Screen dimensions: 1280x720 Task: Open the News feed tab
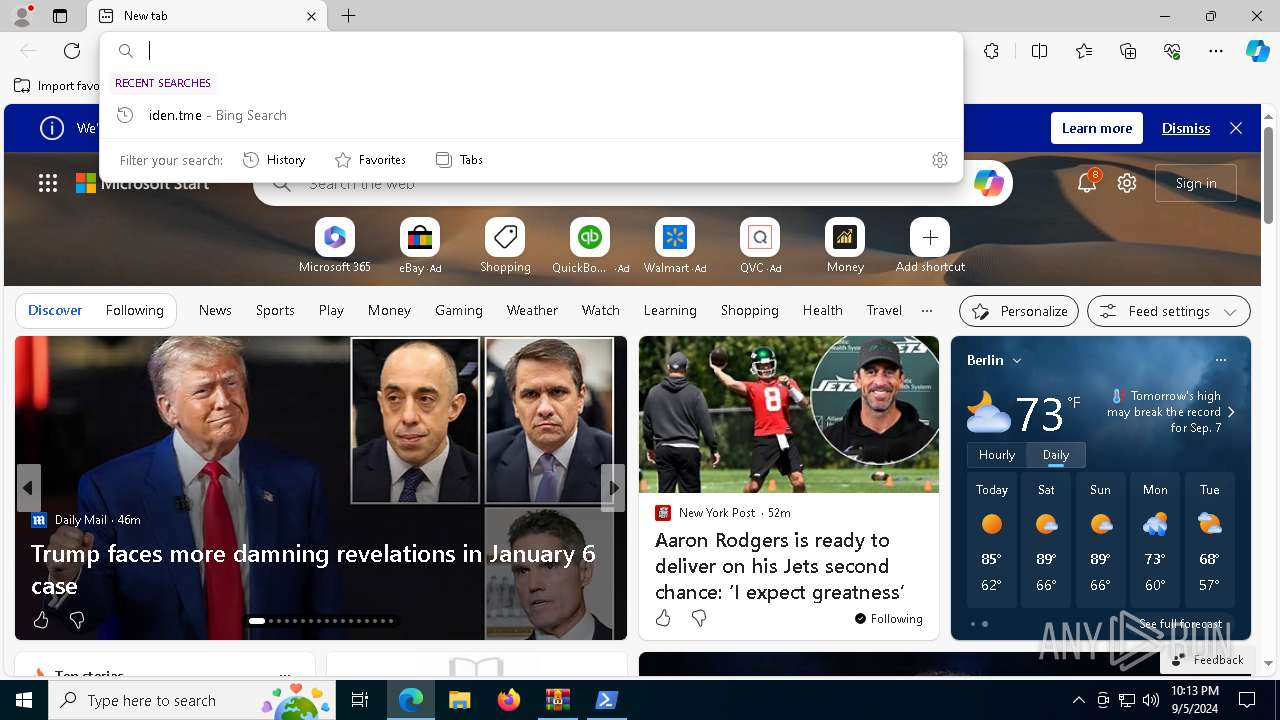point(215,310)
